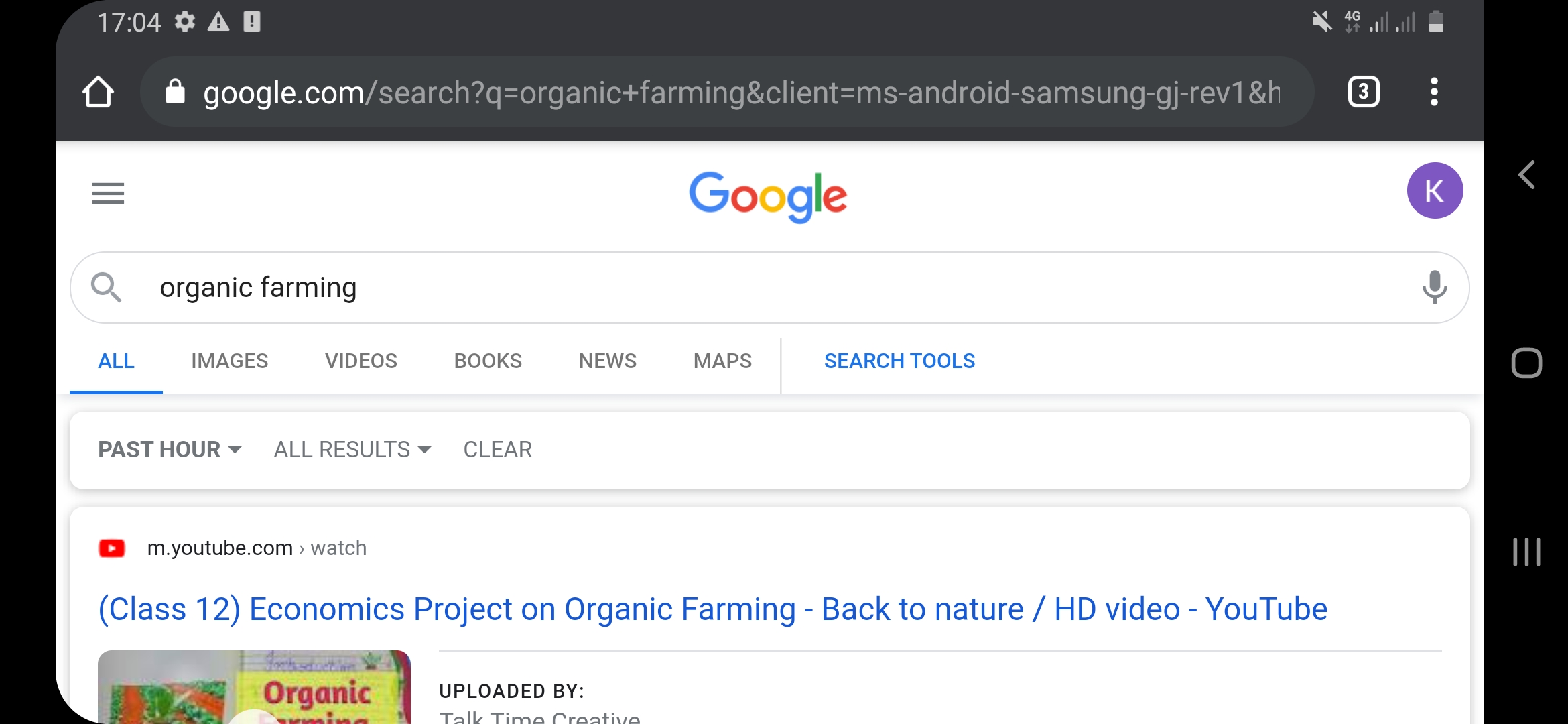Tap the Android home navigation button
Viewport: 1568px width, 724px height.
(x=1526, y=363)
